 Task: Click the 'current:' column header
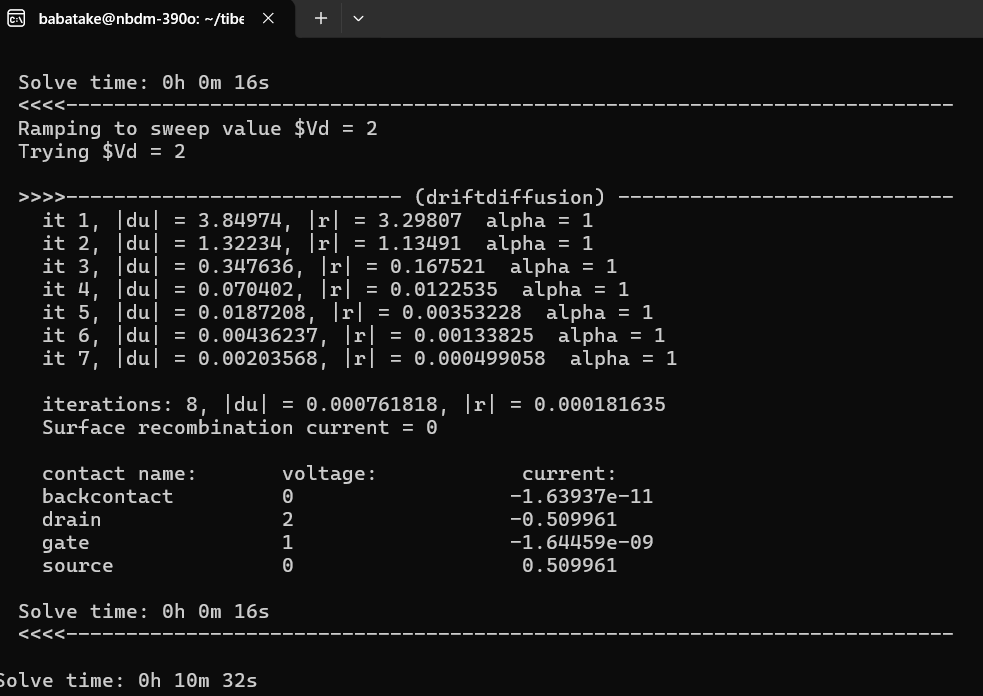tap(569, 473)
